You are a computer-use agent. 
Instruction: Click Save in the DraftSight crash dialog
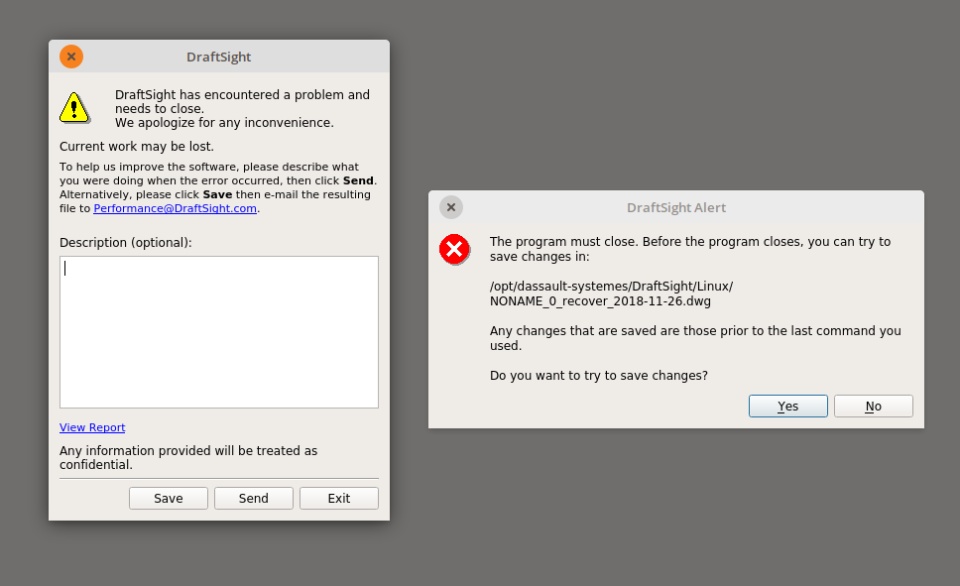click(168, 498)
